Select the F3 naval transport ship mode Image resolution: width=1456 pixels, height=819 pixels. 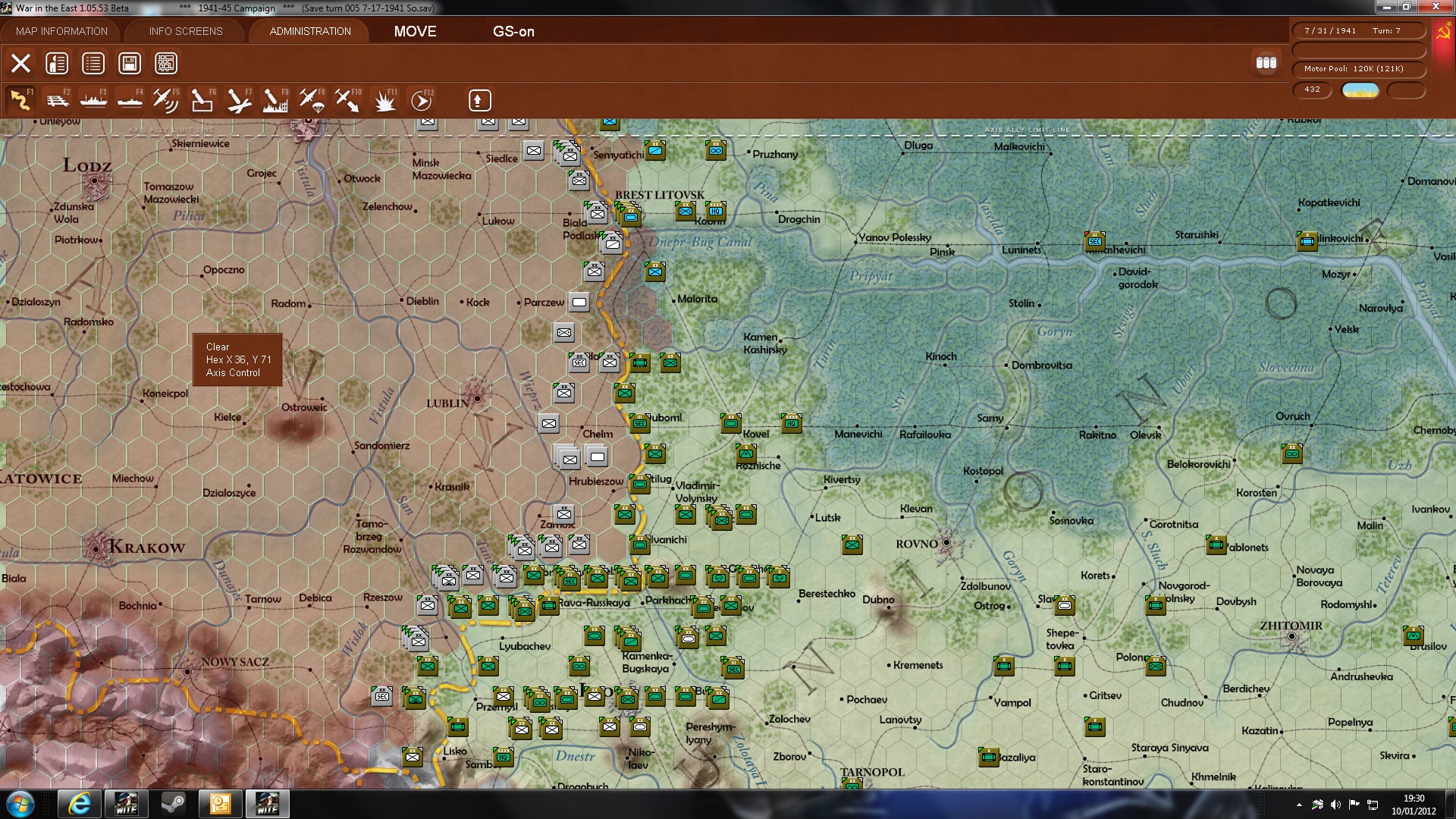pyautogui.click(x=93, y=100)
